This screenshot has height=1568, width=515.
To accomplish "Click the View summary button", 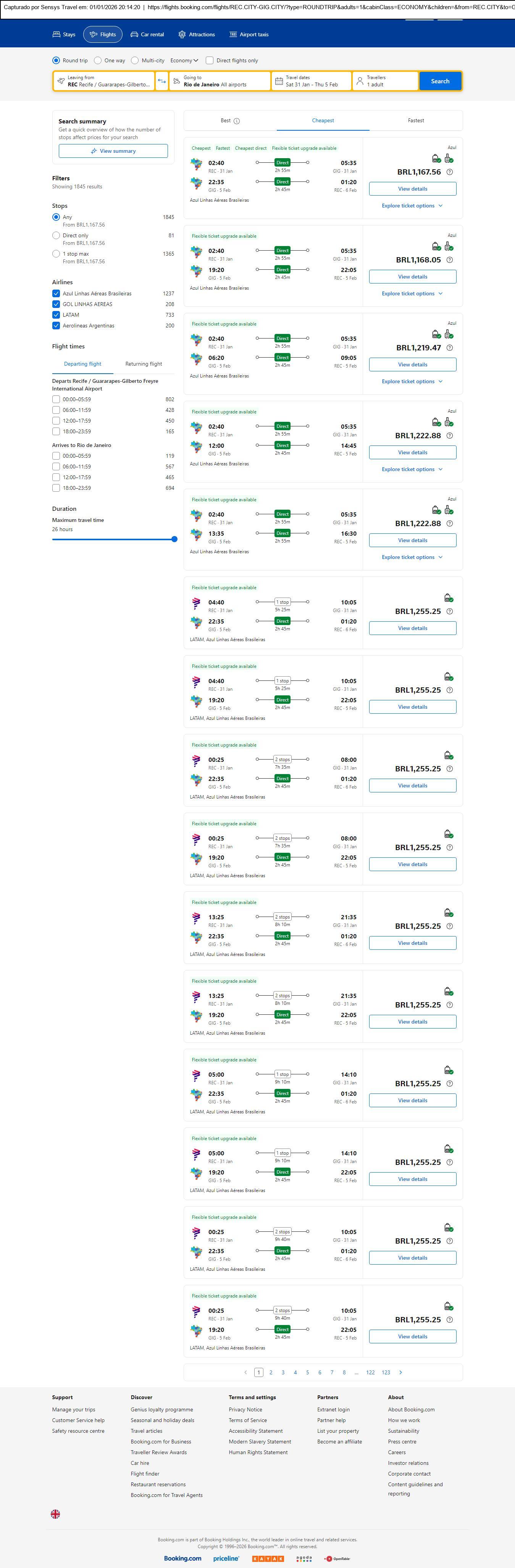I will click(113, 151).
